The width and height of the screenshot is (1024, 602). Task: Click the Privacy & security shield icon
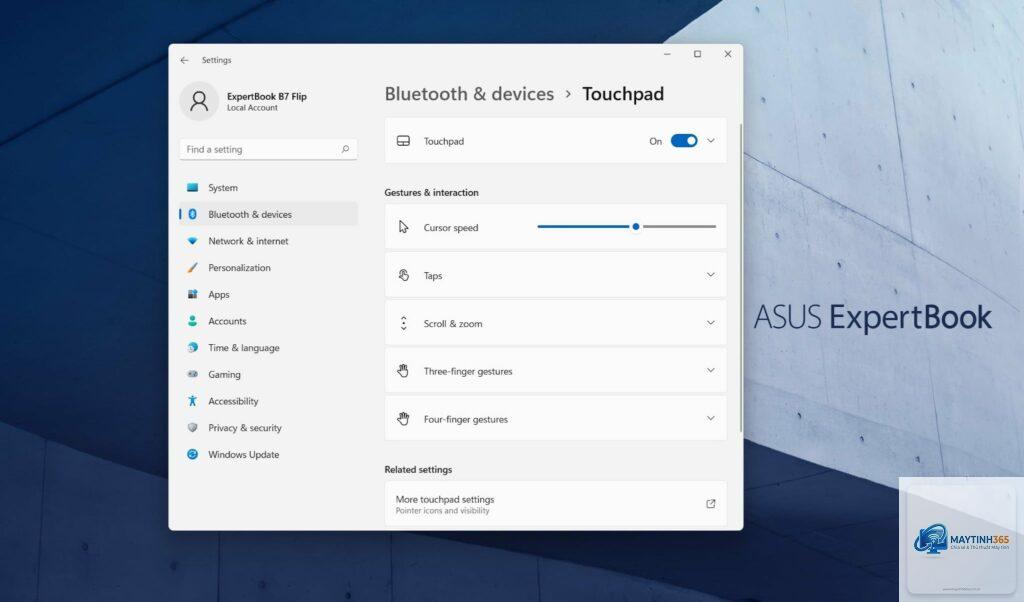[193, 428]
